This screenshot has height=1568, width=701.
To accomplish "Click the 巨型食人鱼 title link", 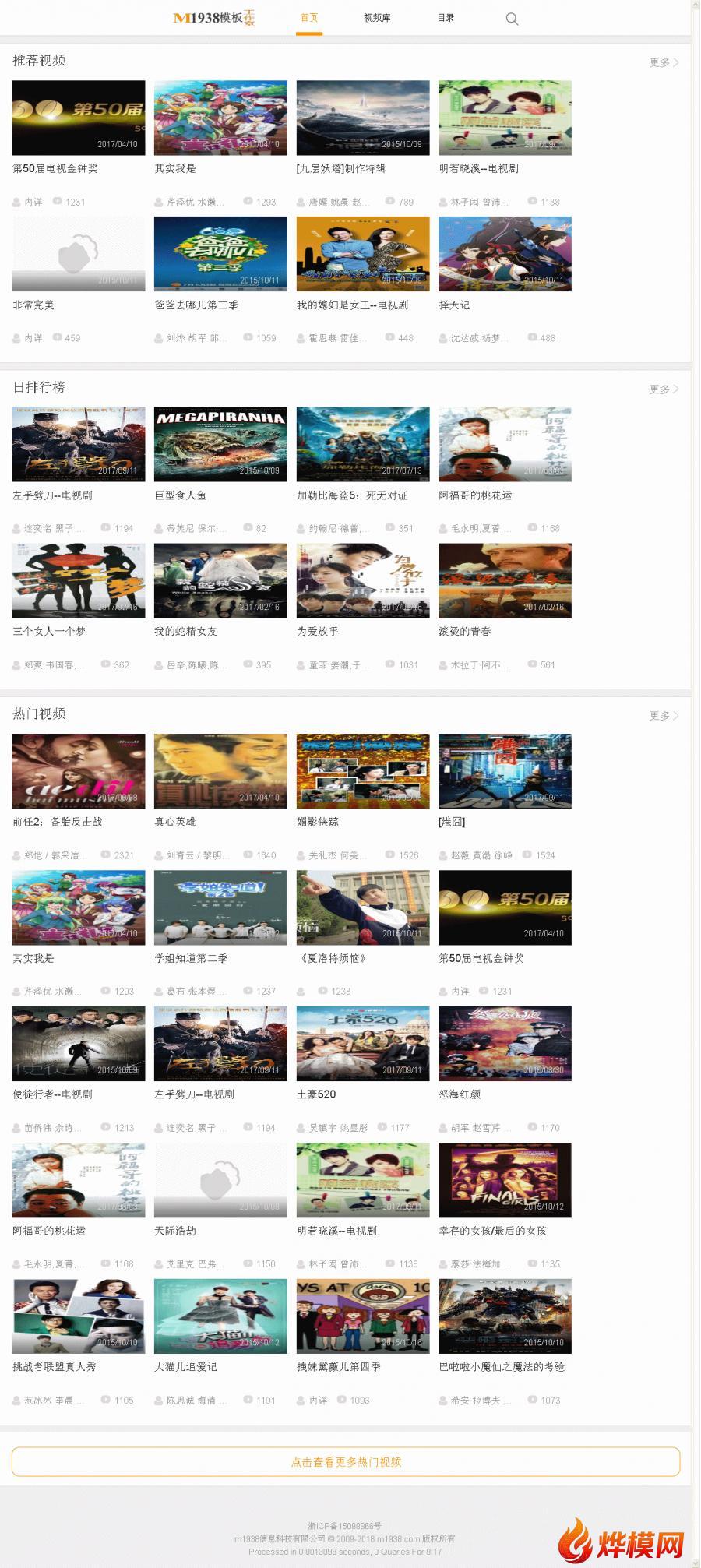I will [181, 495].
